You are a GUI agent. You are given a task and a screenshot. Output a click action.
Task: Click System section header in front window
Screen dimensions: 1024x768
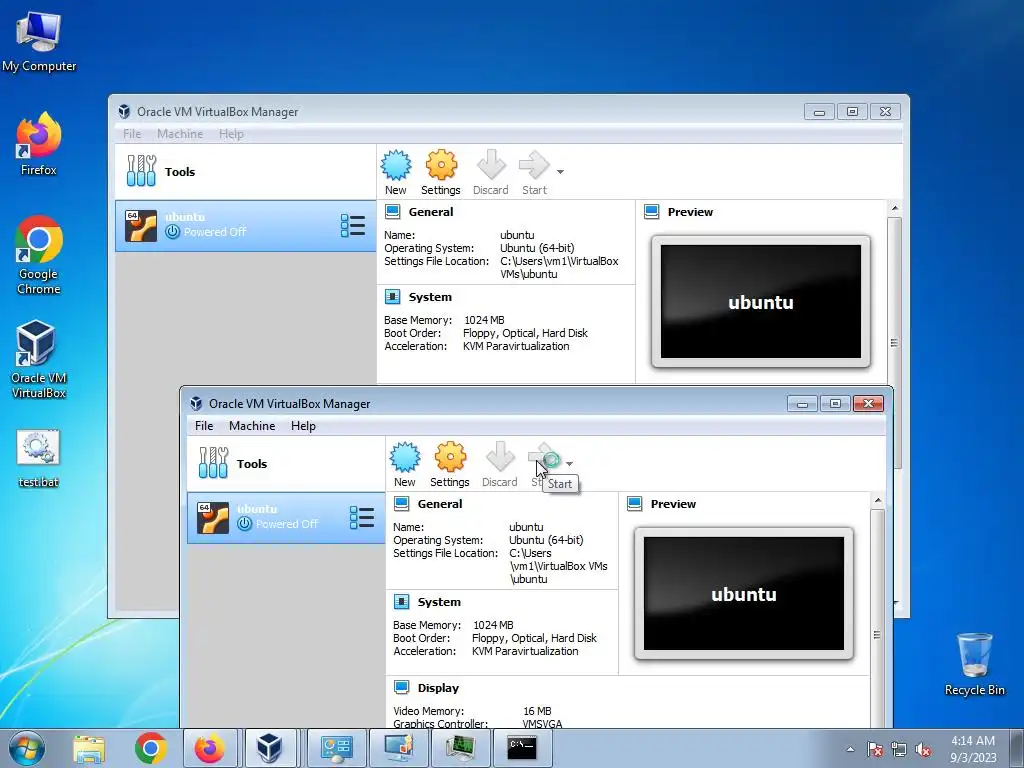439,602
